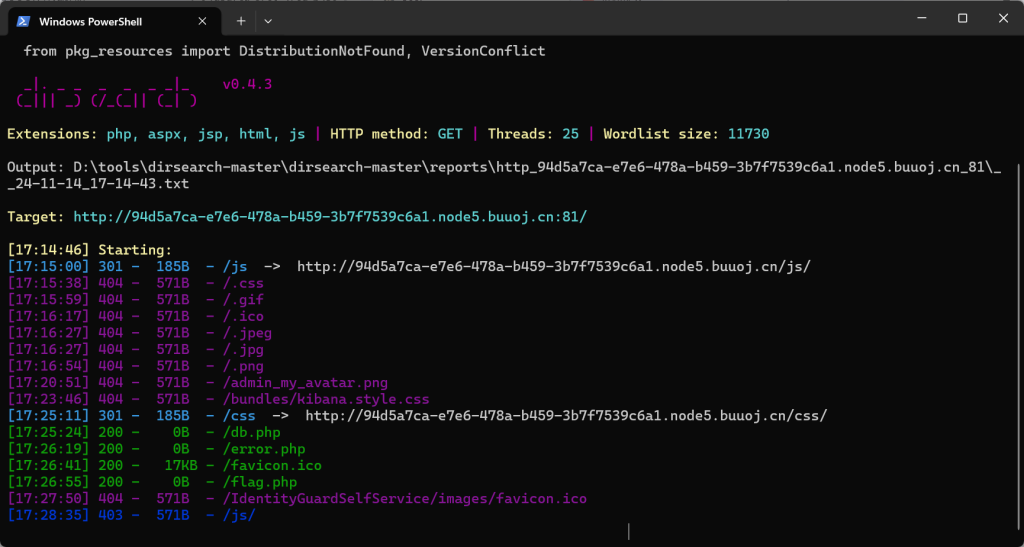Click the _24-11-14_17-14-43.txt filename

coord(98,183)
